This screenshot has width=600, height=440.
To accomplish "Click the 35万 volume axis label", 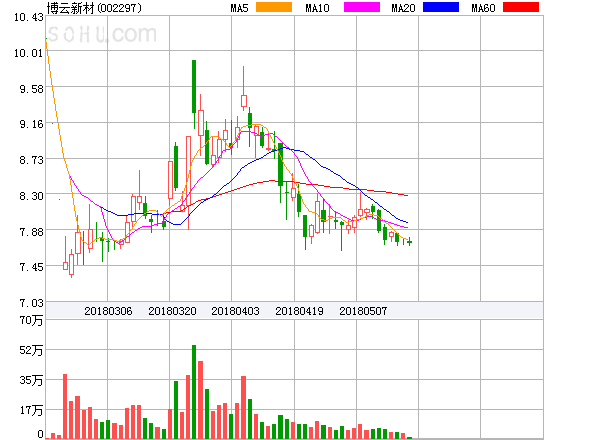I will 31,380.
